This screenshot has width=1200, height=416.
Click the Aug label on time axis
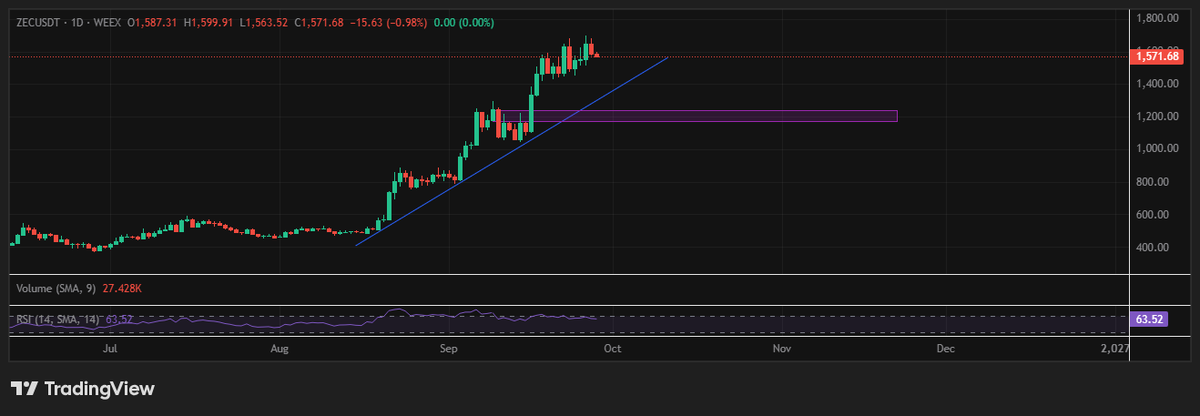point(279,349)
